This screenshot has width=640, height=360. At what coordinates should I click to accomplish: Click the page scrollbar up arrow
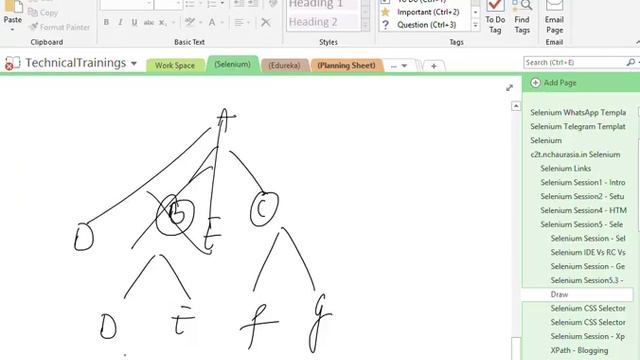[516, 106]
